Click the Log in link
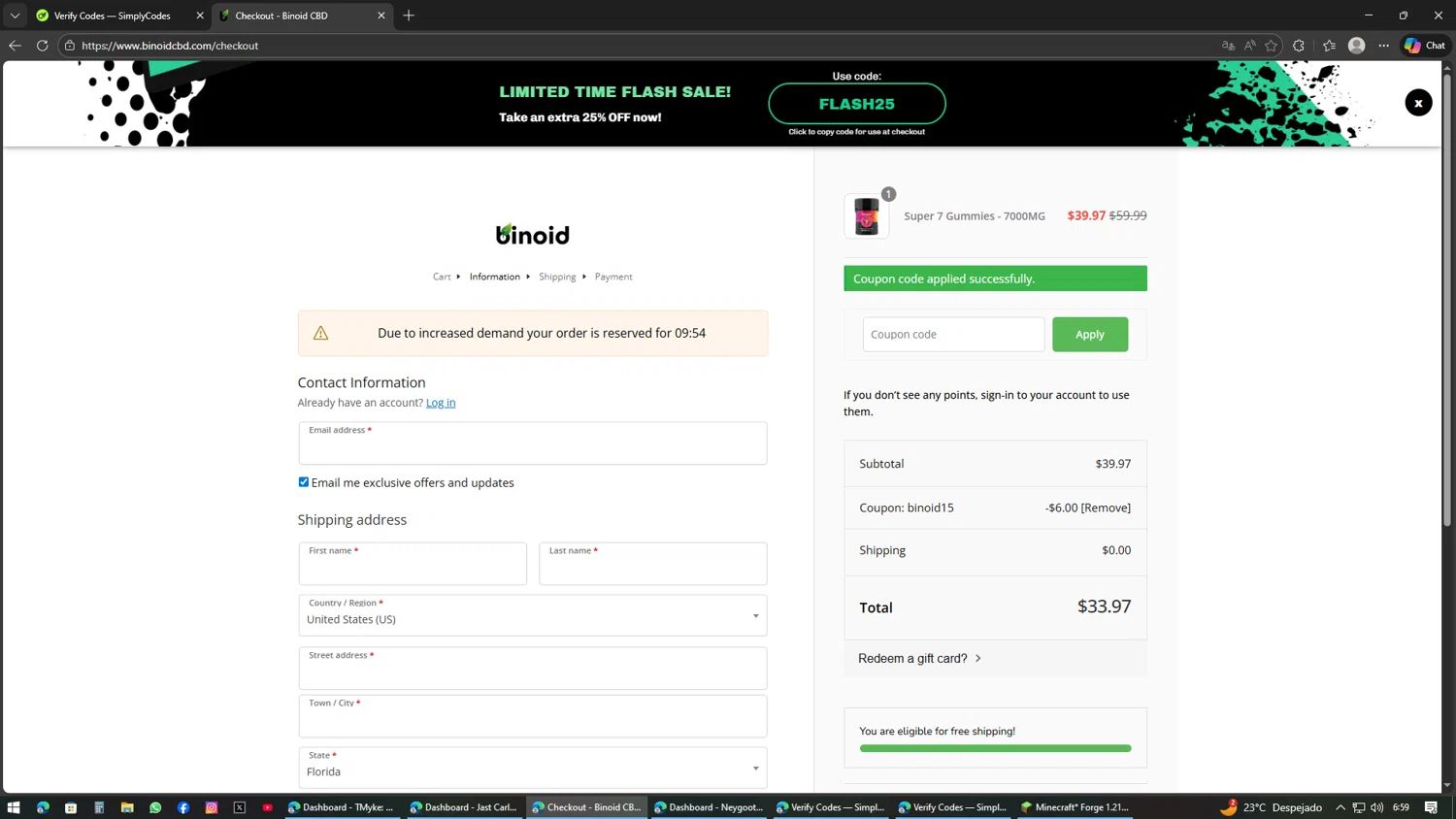The image size is (1456, 819). click(441, 403)
